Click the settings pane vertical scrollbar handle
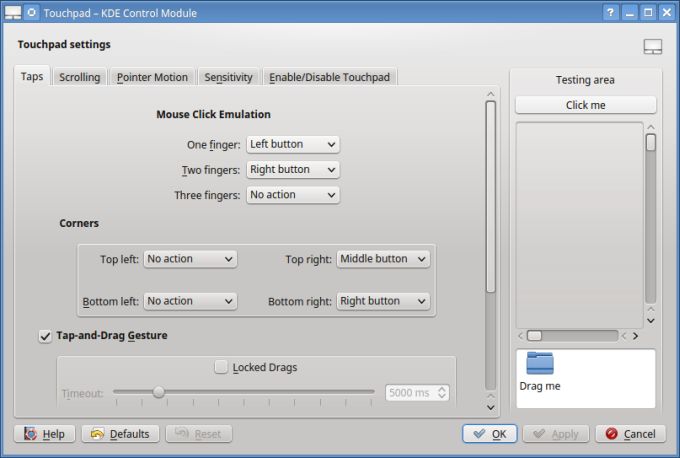 (x=490, y=196)
